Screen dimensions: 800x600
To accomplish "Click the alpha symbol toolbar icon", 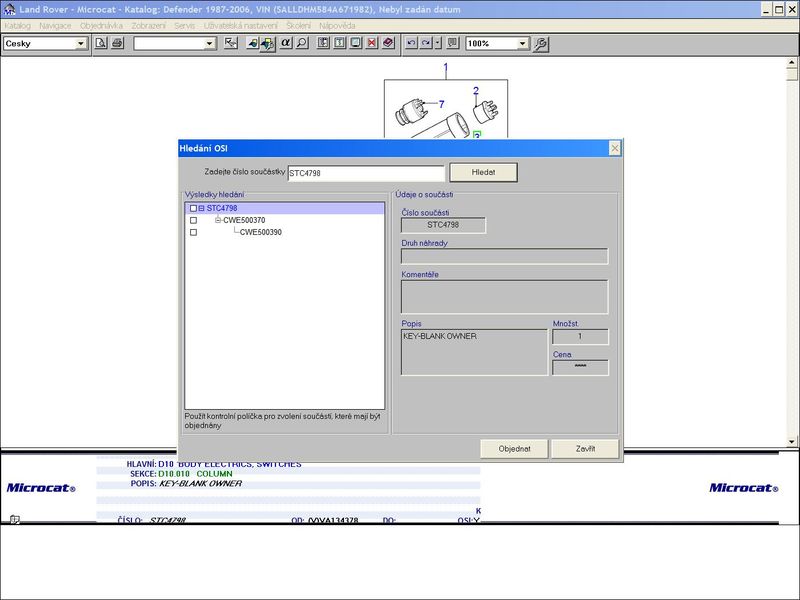I will coord(285,44).
